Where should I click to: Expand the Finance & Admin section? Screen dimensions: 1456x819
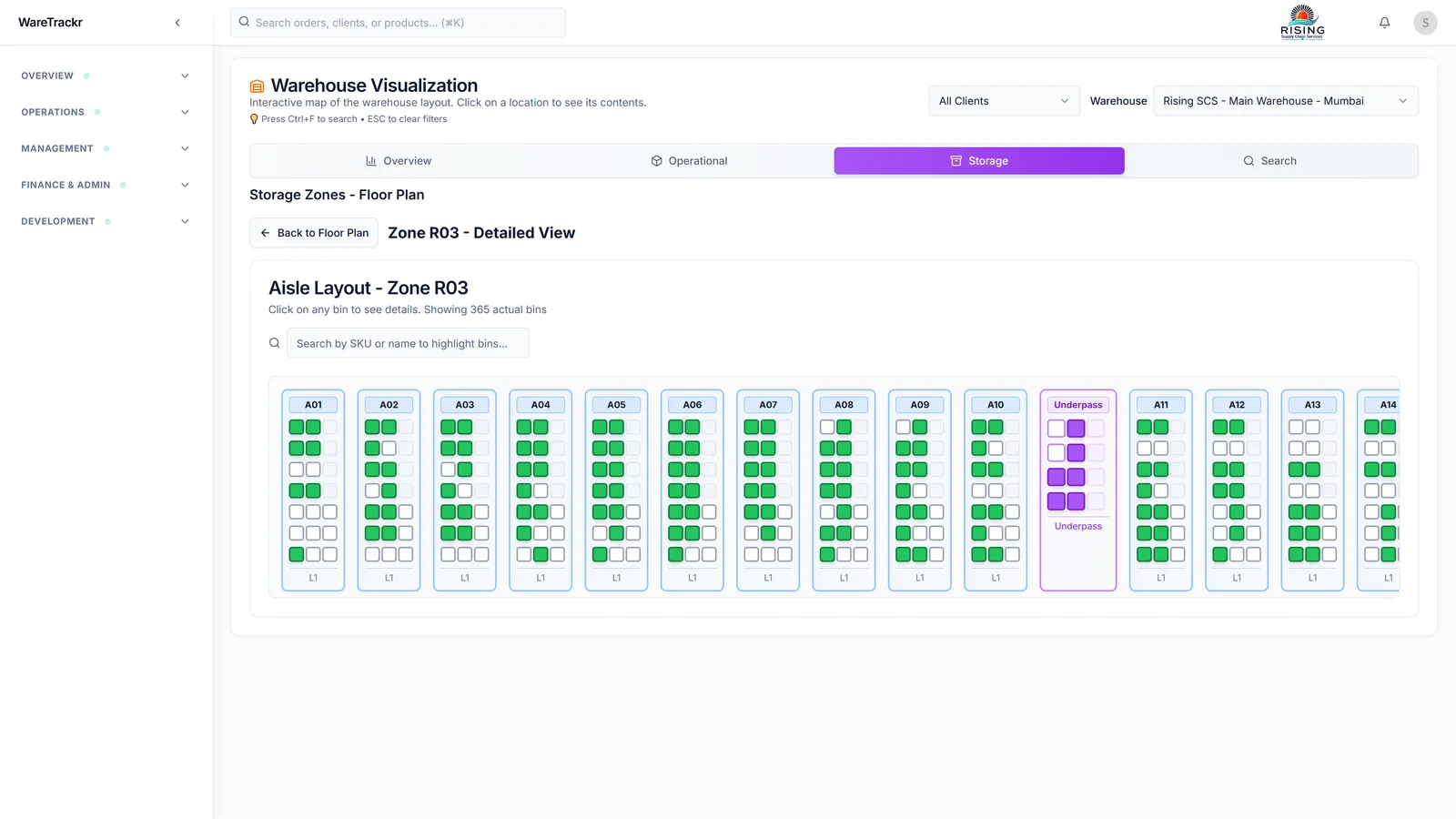pyautogui.click(x=106, y=185)
